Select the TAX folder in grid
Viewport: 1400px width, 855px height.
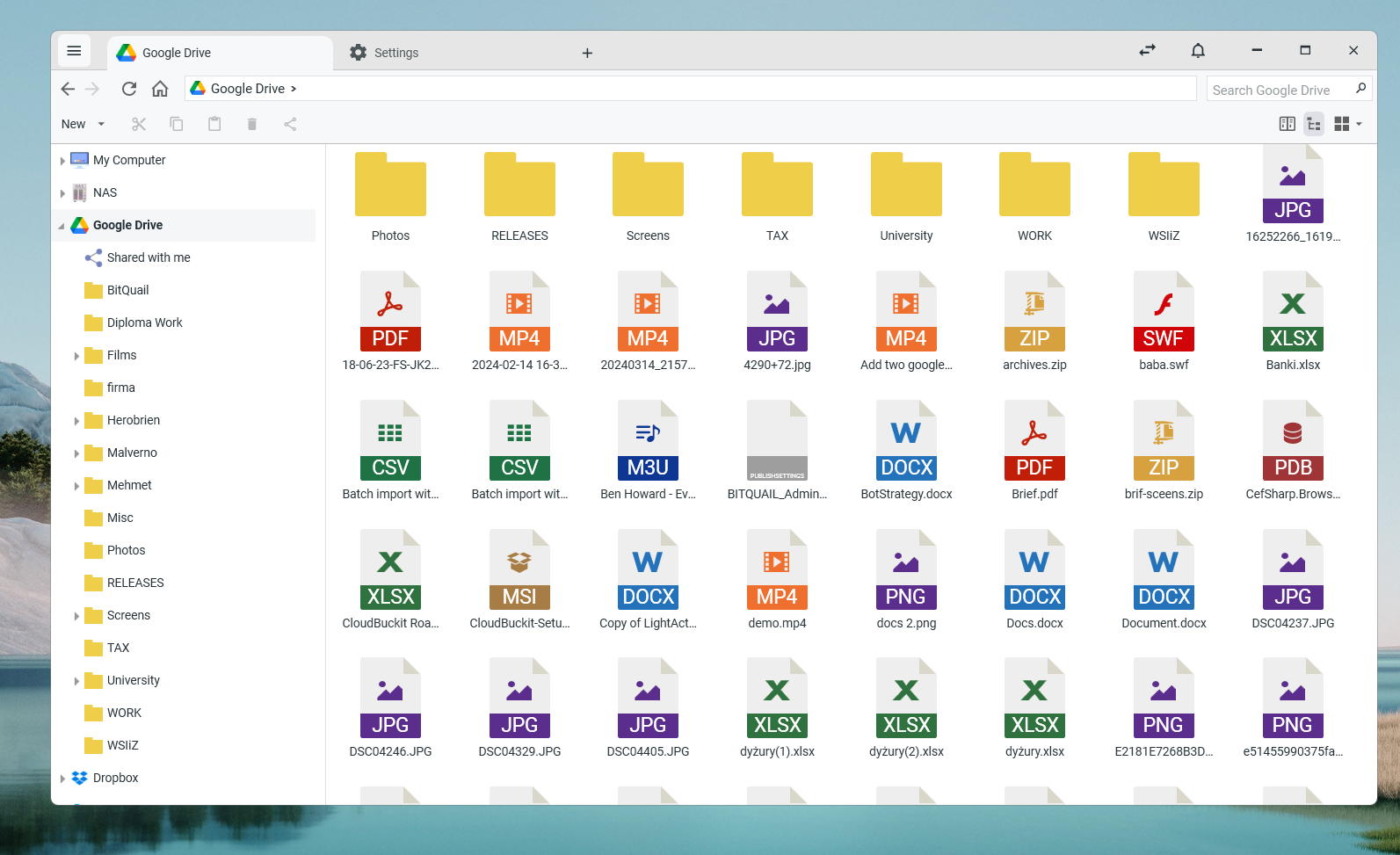pos(777,197)
